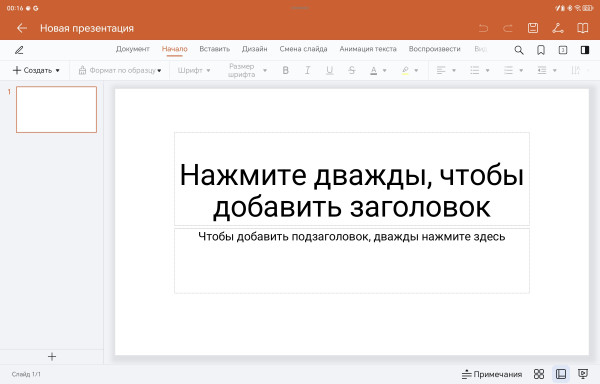Click the indent icon
This screenshot has height=384, width=600.
(x=542, y=70)
